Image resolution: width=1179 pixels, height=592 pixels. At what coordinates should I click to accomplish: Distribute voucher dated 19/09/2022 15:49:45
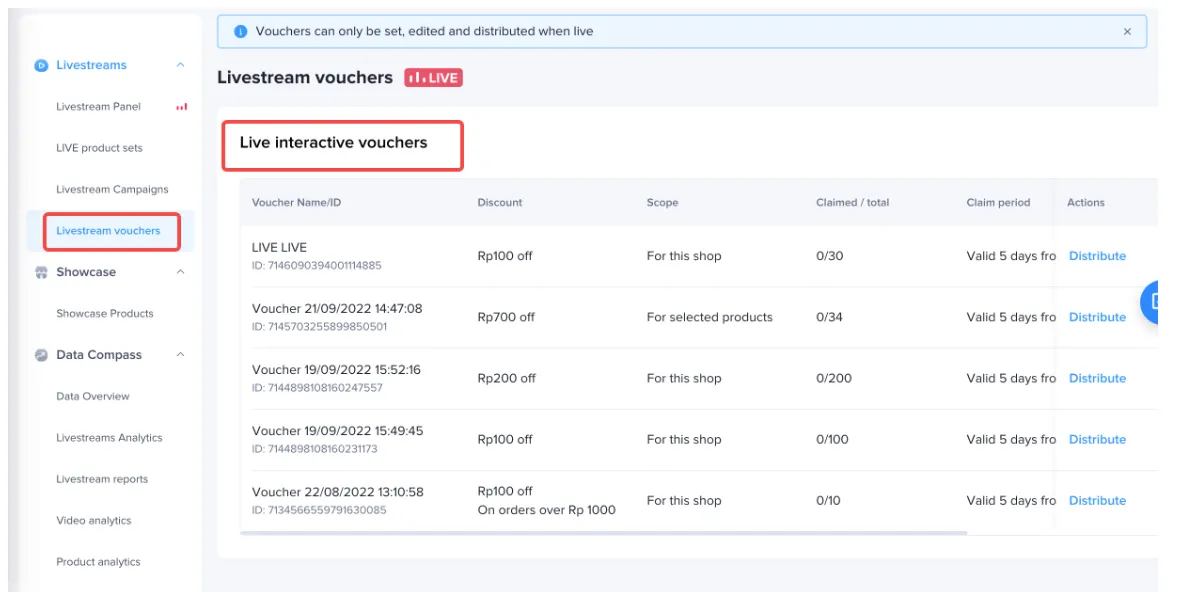(1097, 439)
